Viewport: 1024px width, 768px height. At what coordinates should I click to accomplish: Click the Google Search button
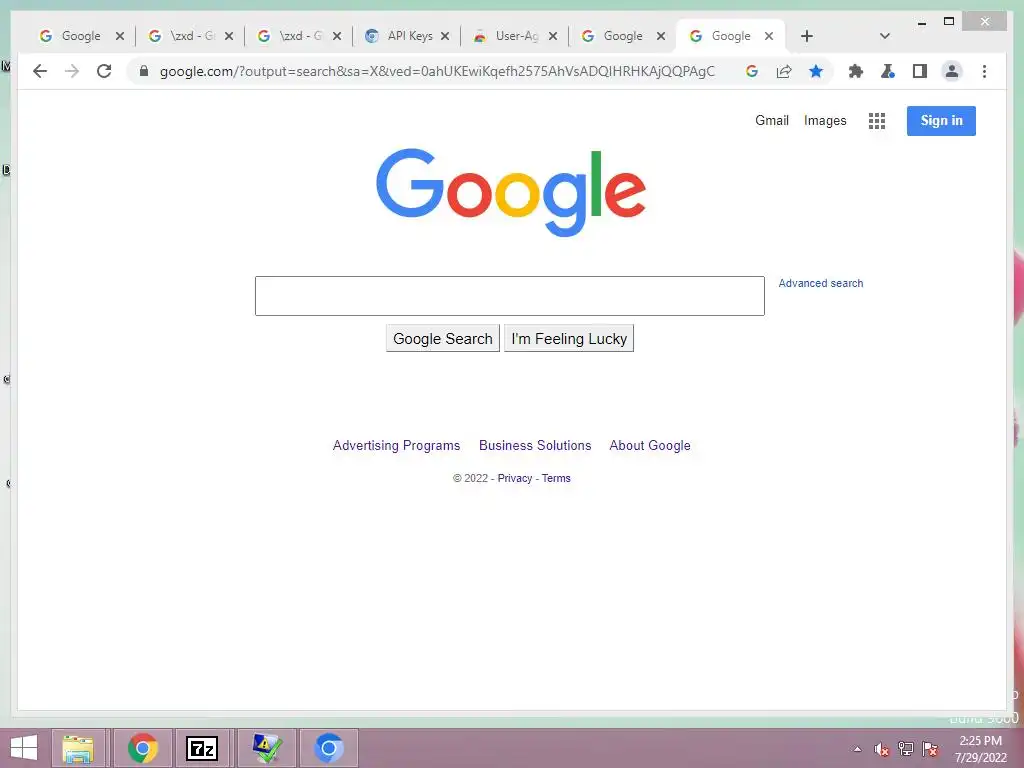[443, 338]
